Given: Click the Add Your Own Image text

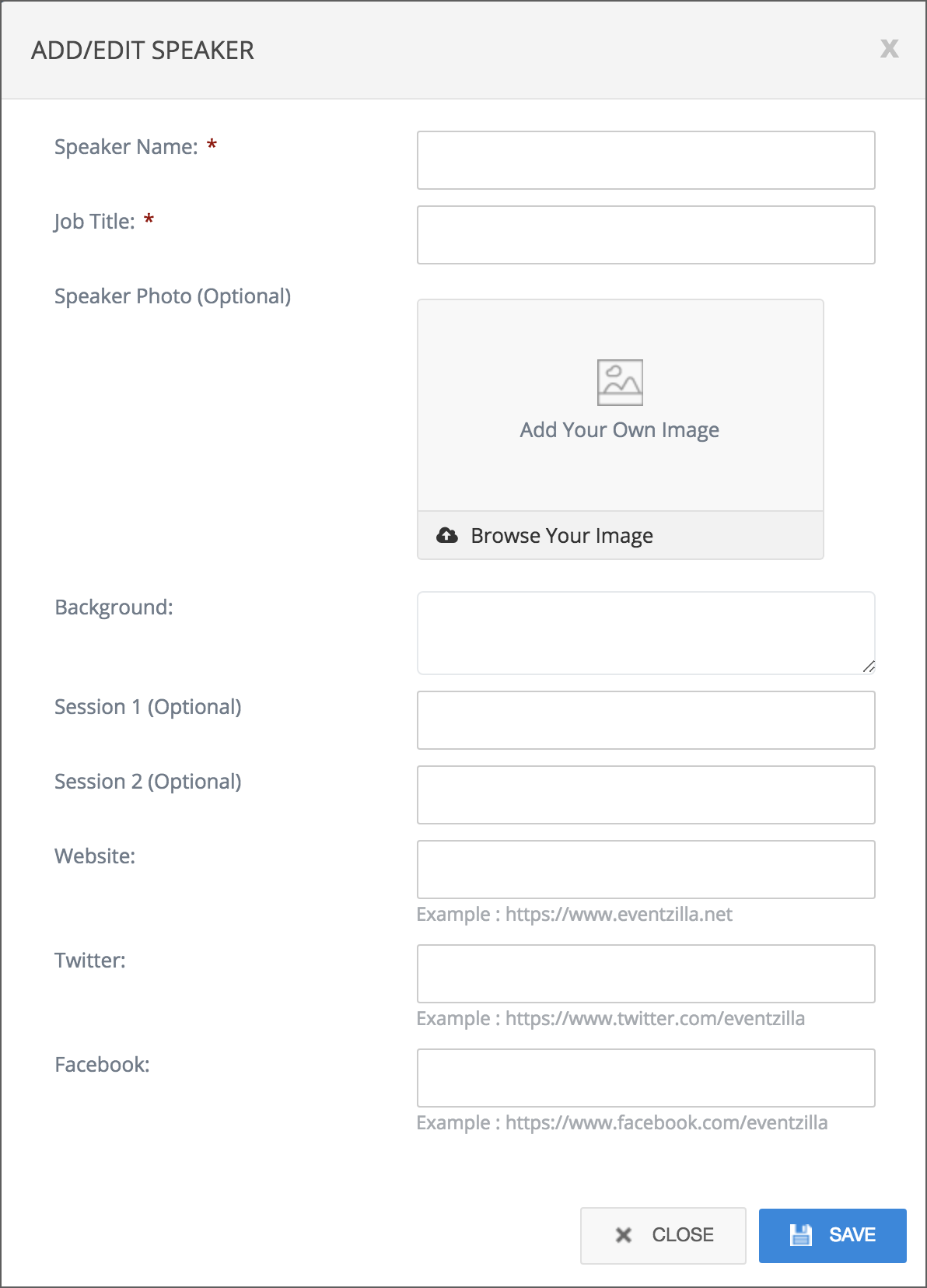Looking at the screenshot, I should [x=619, y=430].
